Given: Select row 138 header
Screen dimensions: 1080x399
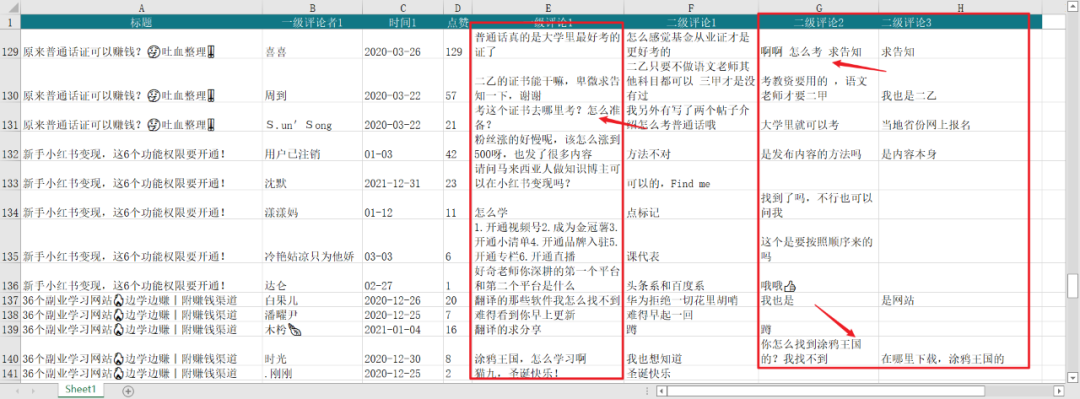Looking at the screenshot, I should point(10,314).
